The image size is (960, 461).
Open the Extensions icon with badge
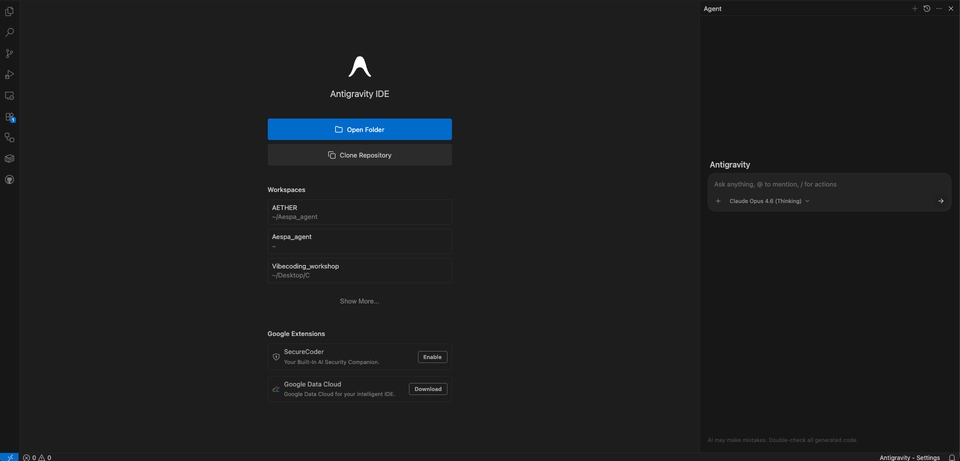[9, 117]
